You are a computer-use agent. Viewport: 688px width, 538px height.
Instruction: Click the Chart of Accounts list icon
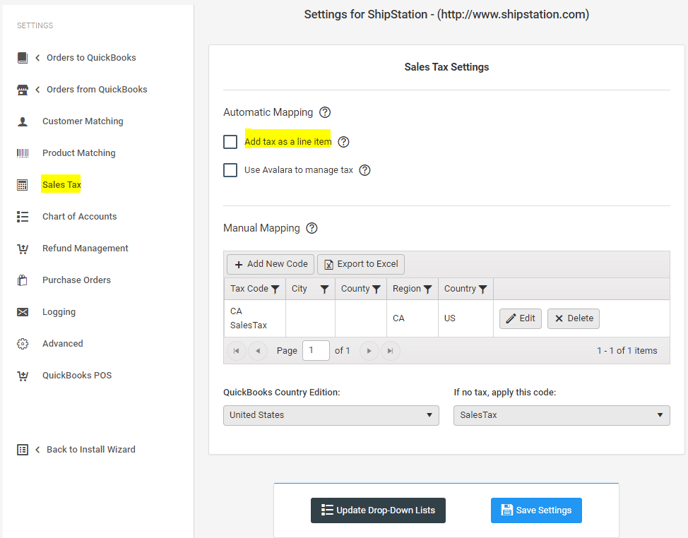coord(22,217)
